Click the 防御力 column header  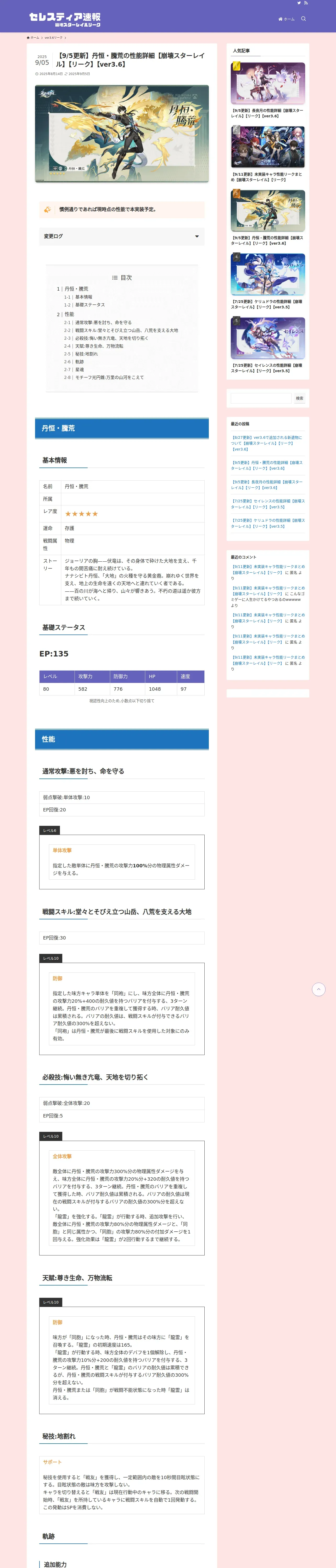point(127,676)
